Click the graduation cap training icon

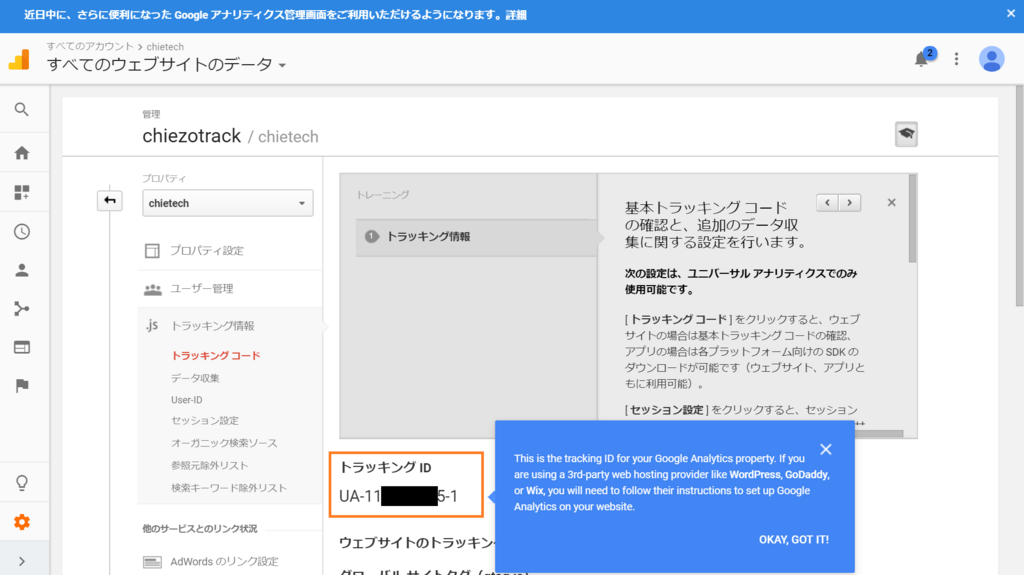click(x=906, y=134)
